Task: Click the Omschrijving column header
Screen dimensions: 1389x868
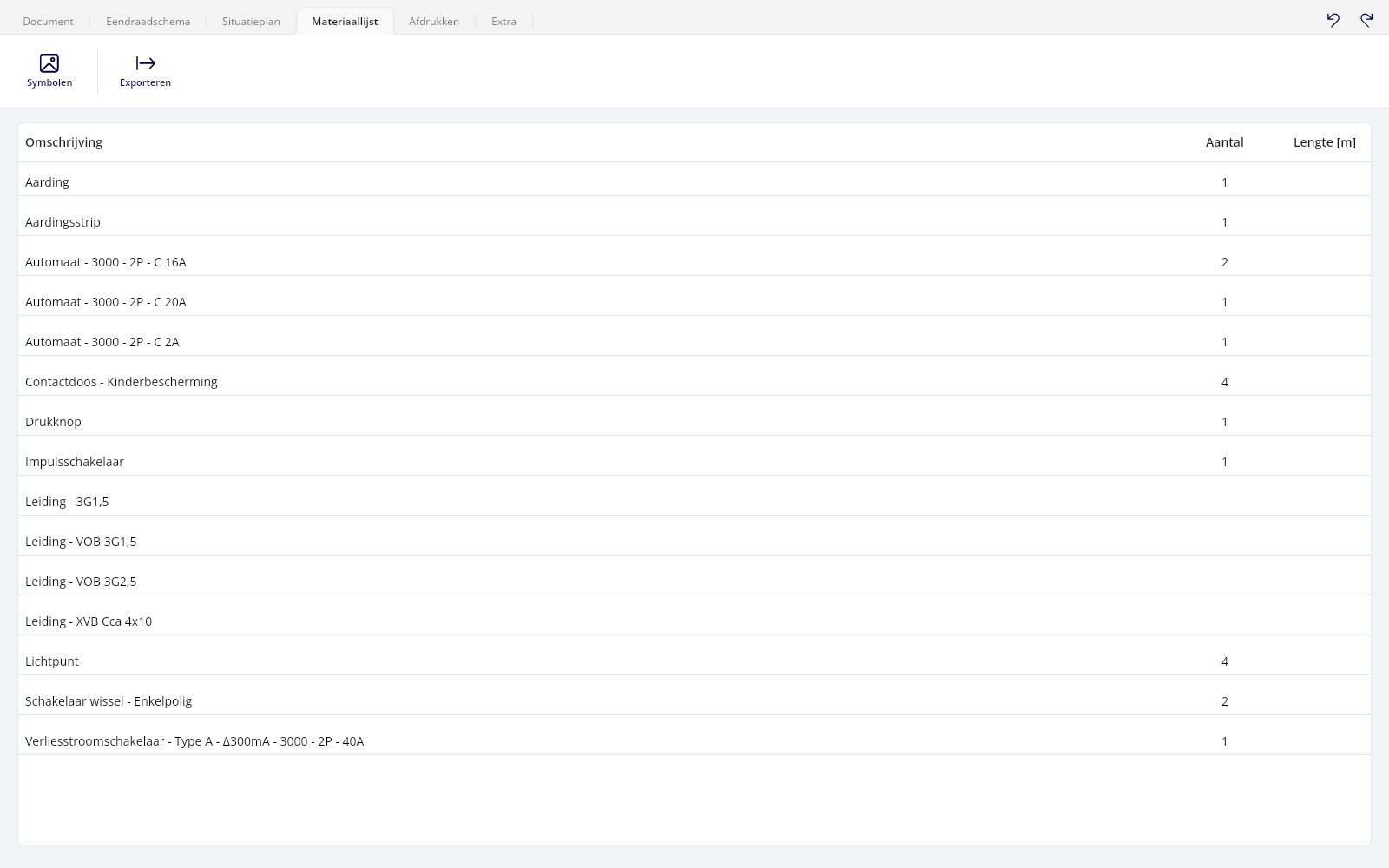Action: click(x=63, y=142)
